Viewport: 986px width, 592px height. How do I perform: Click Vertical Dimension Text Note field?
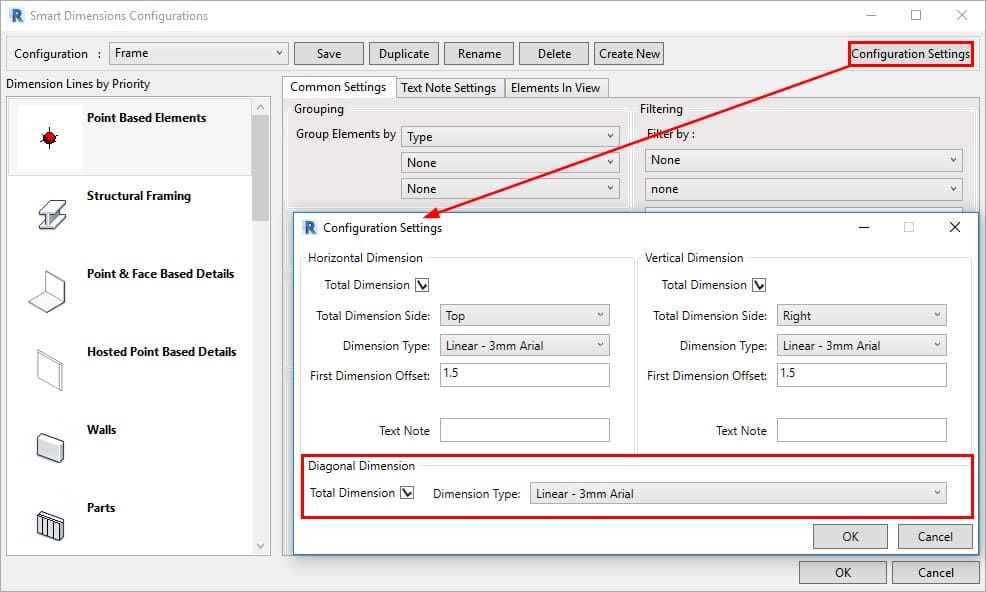click(861, 430)
